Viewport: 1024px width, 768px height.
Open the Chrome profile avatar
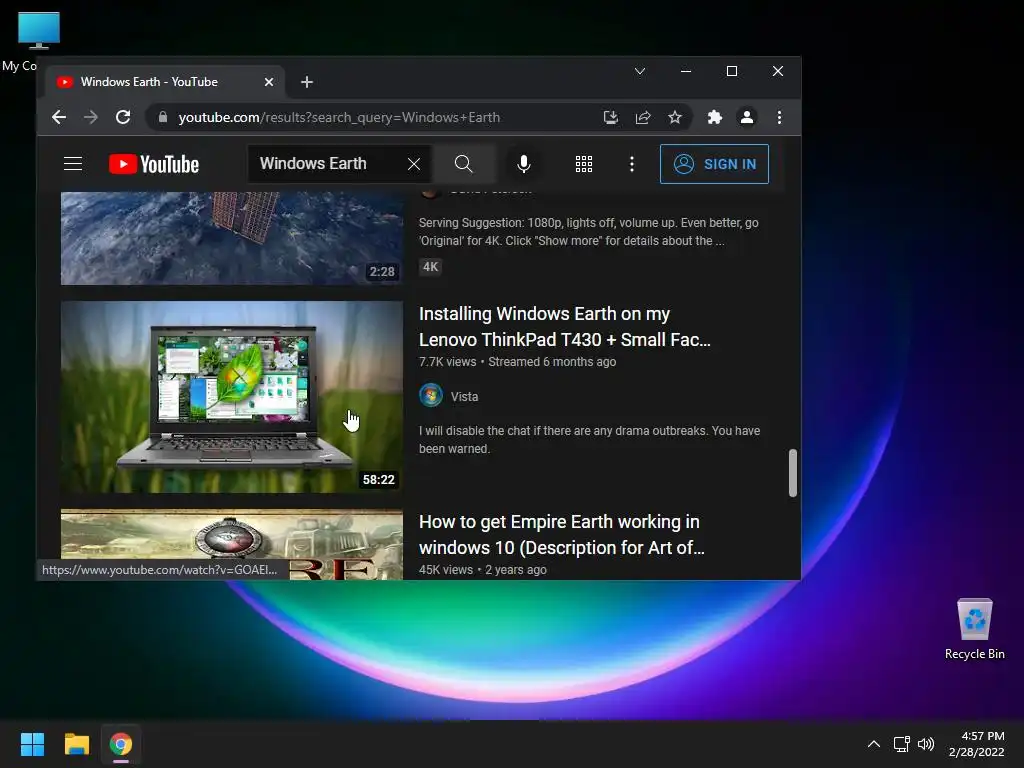pos(746,117)
